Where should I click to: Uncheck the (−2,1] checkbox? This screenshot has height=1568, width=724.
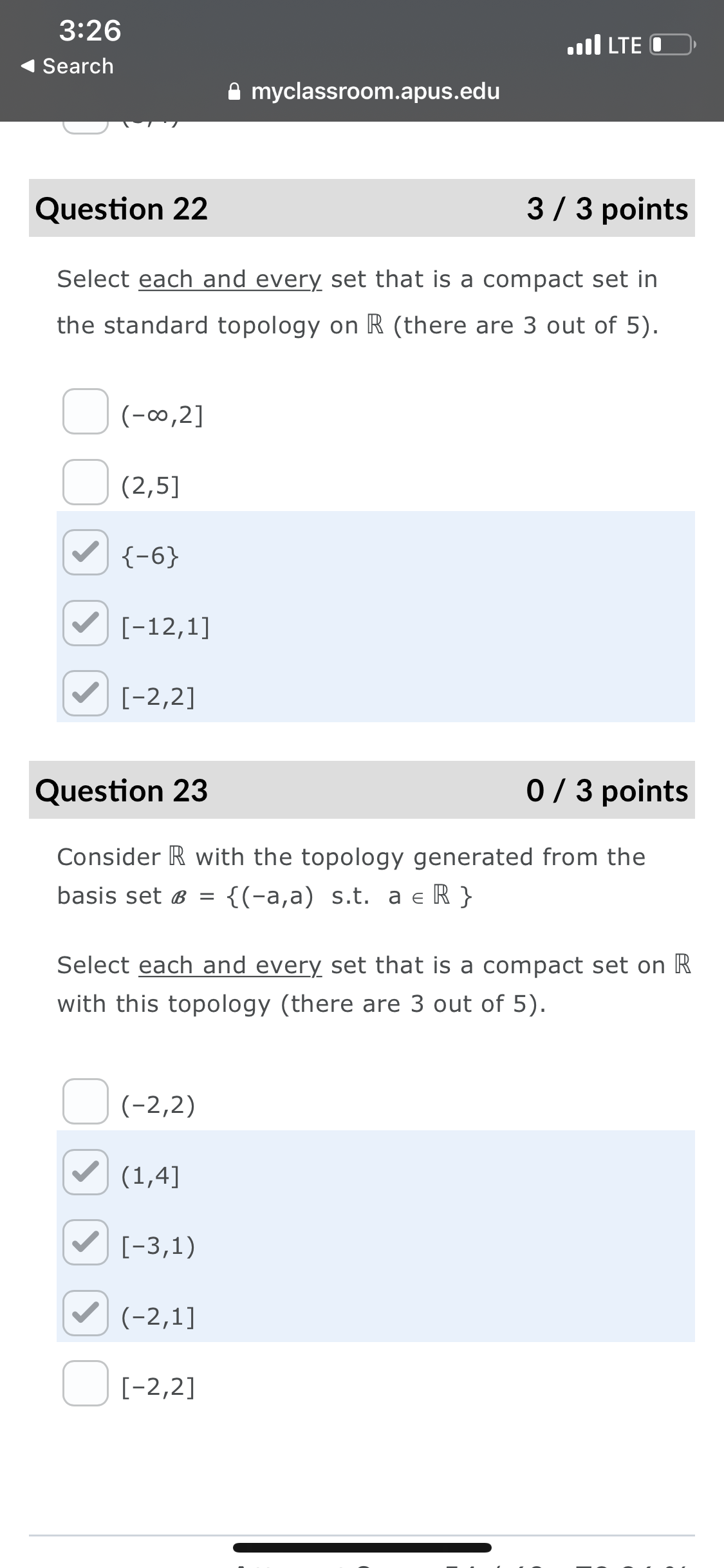coord(86,1313)
